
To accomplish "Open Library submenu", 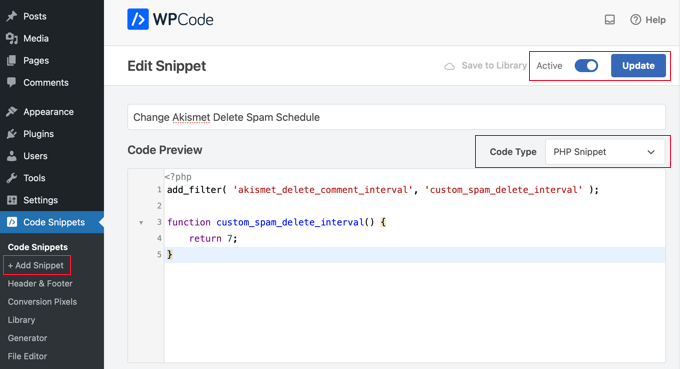I will 21,320.
